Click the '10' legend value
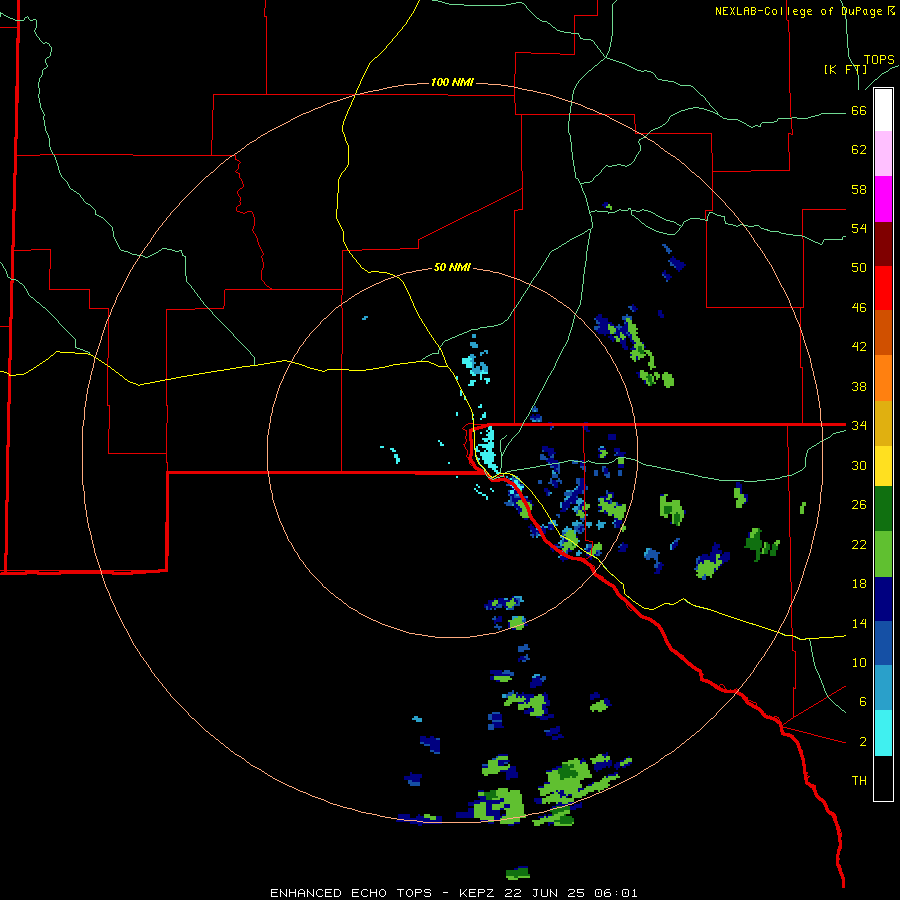Image resolution: width=900 pixels, height=900 pixels. [x=859, y=662]
